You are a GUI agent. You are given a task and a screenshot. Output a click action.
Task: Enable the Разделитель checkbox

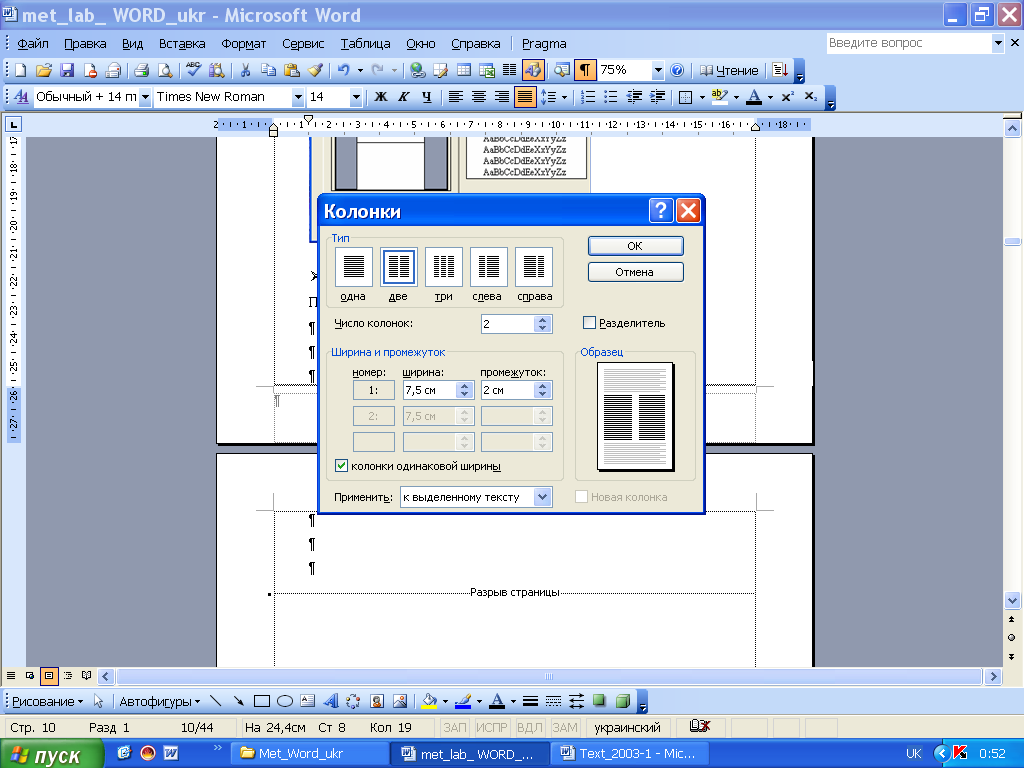coord(589,323)
